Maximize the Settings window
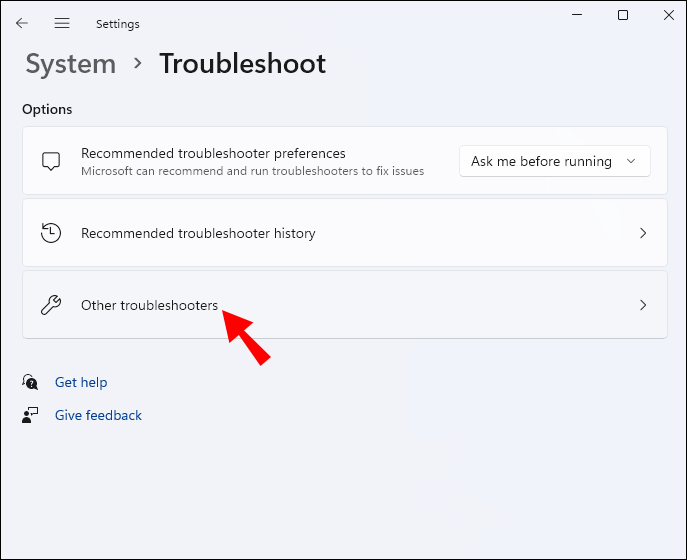Image resolution: width=687 pixels, height=560 pixels. (x=623, y=15)
